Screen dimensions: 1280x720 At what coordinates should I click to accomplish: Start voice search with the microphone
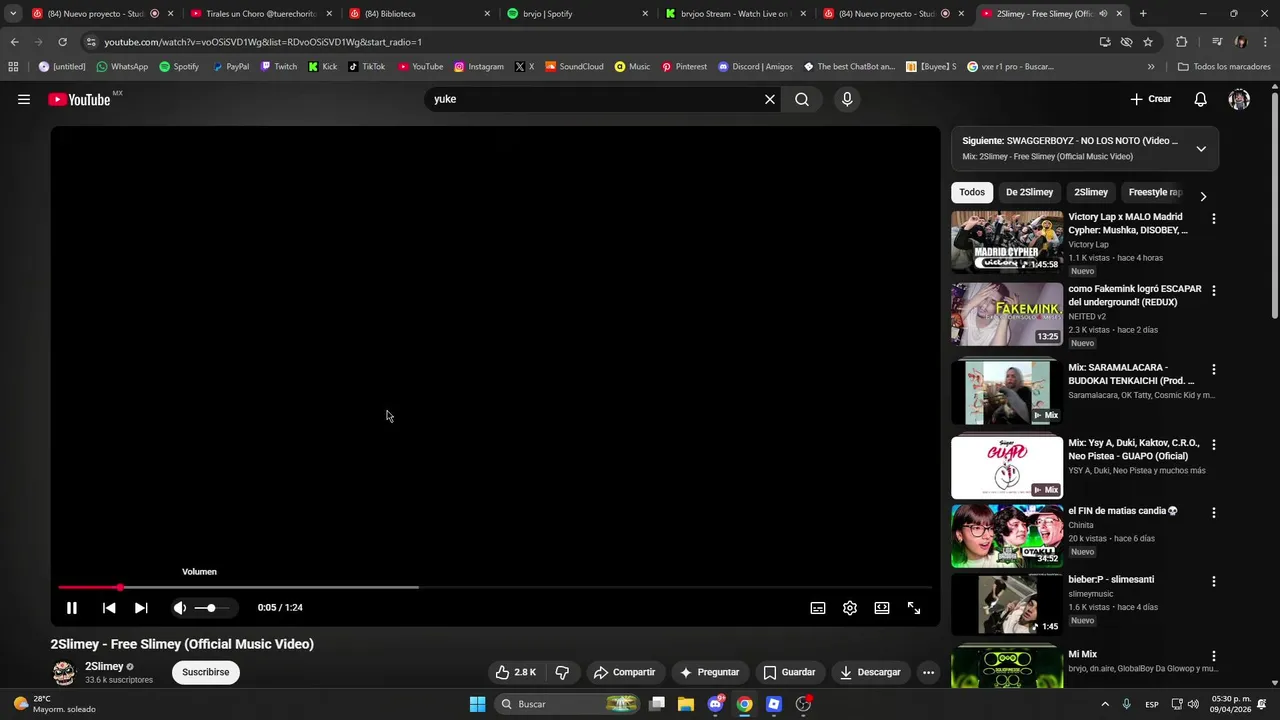pyautogui.click(x=847, y=99)
